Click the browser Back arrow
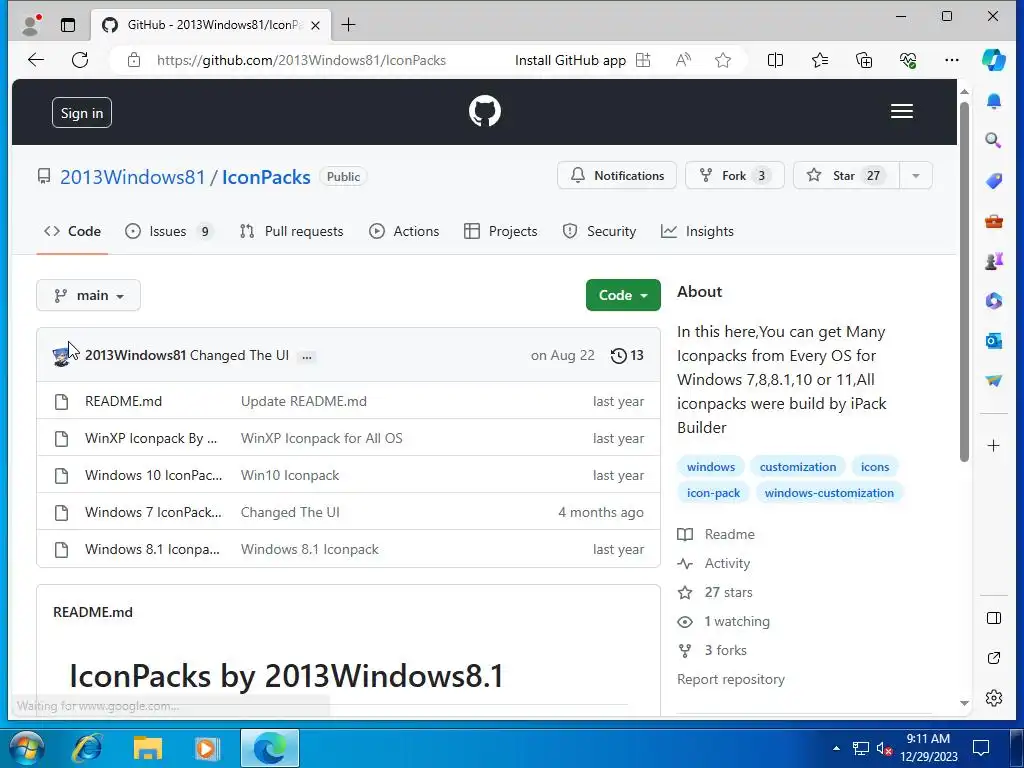 click(36, 60)
